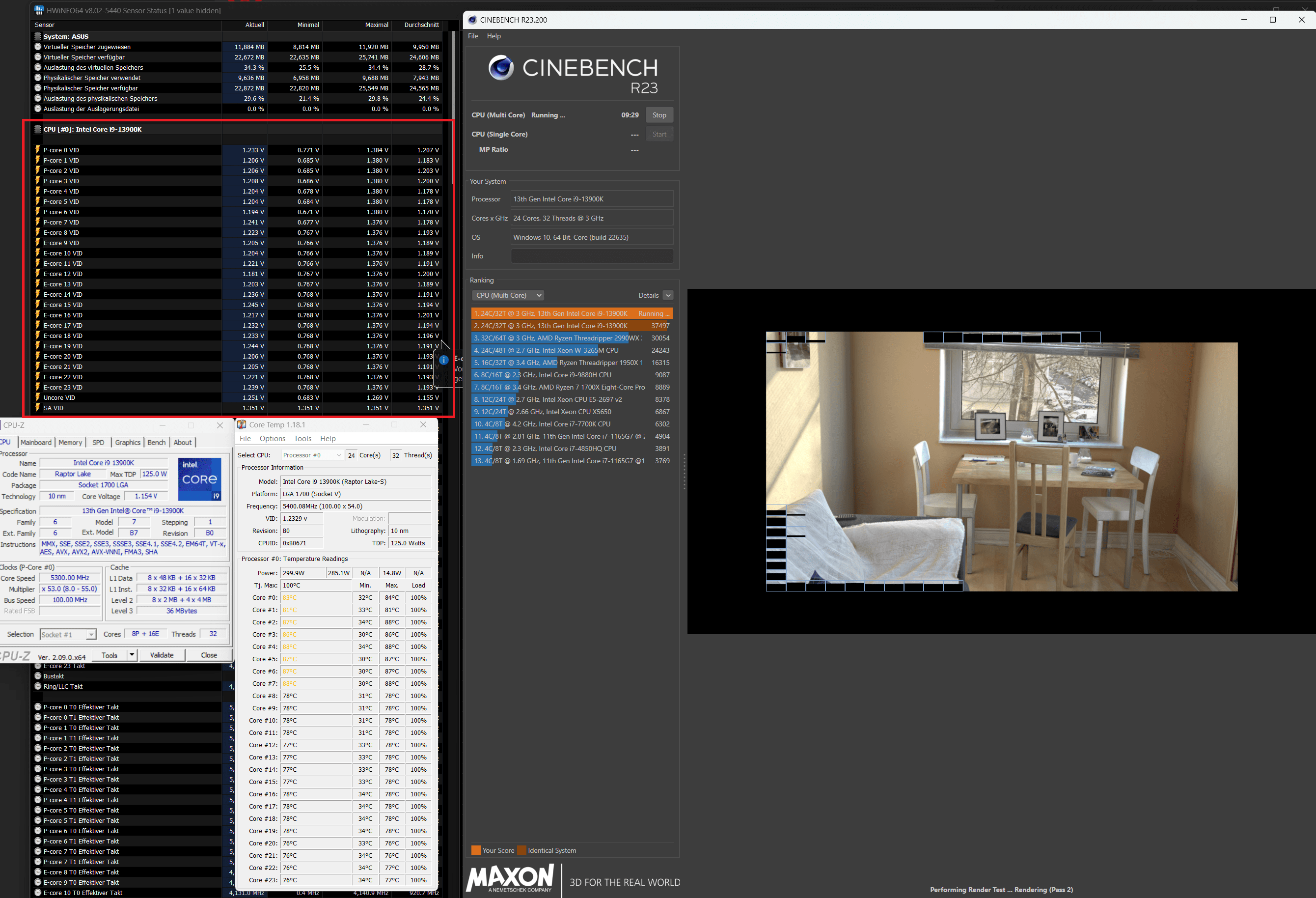Click the P-core 0 T0 Effektiver Takt icon
The image size is (1316, 898).
(38, 707)
